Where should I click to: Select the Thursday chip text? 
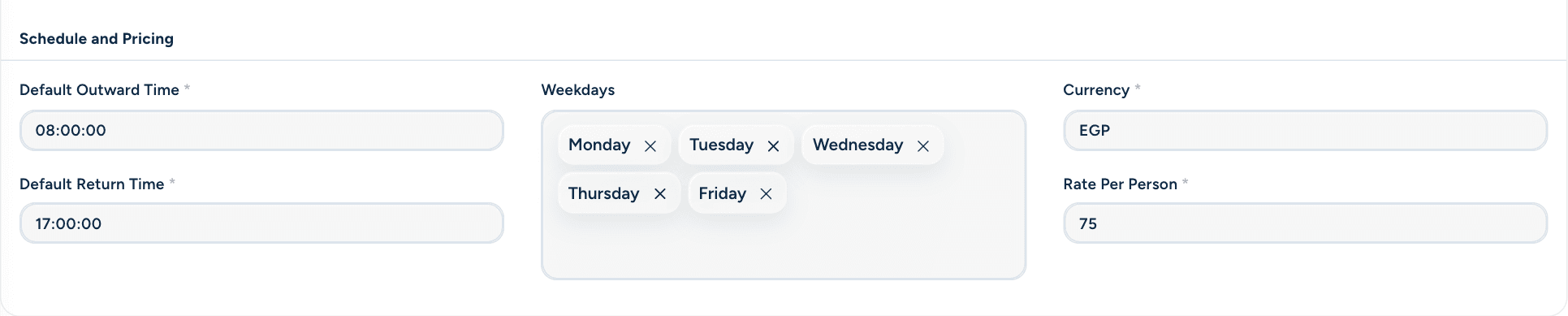(x=603, y=193)
